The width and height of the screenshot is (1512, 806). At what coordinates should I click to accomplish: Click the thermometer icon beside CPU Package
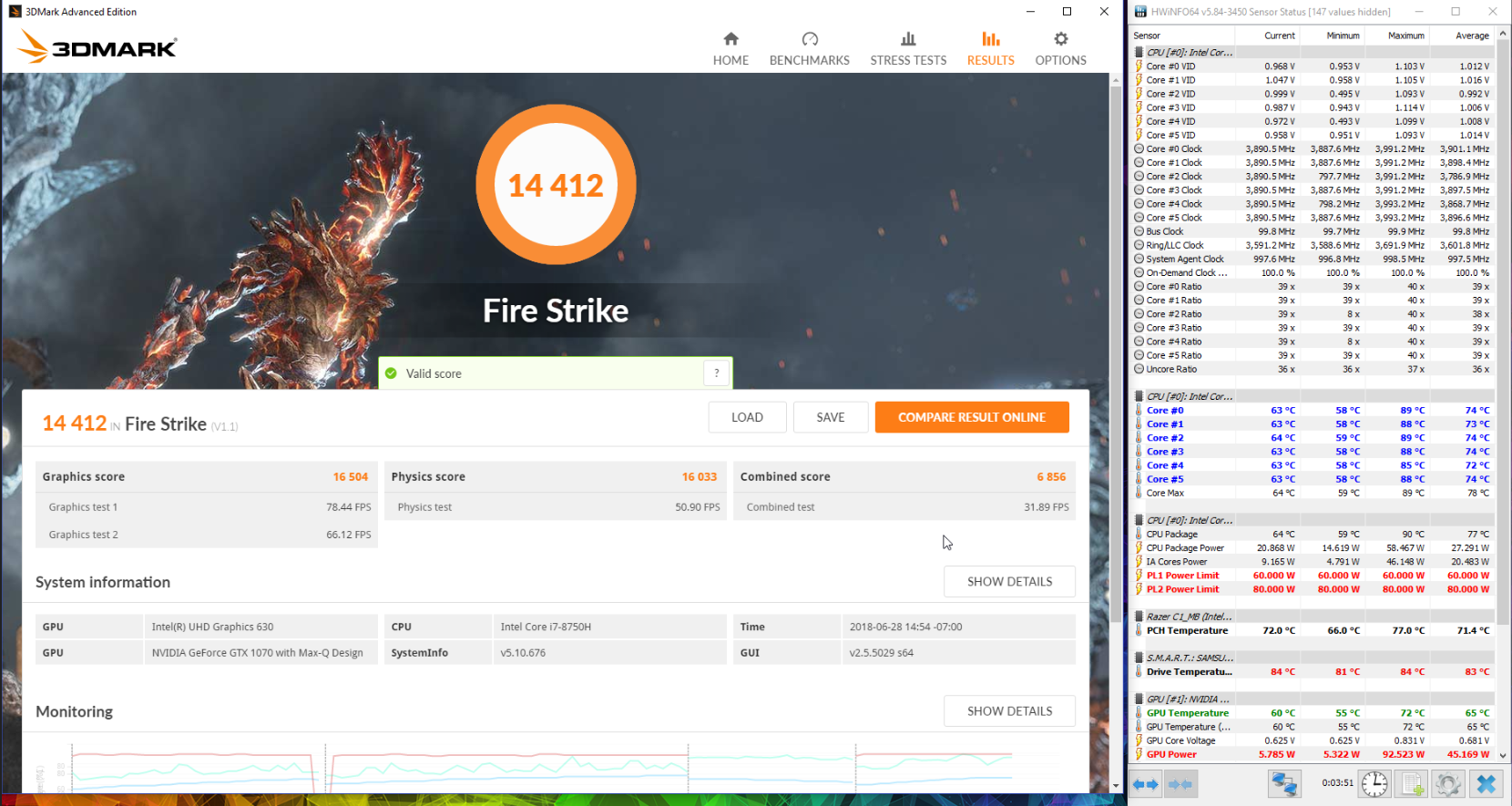tap(1139, 535)
